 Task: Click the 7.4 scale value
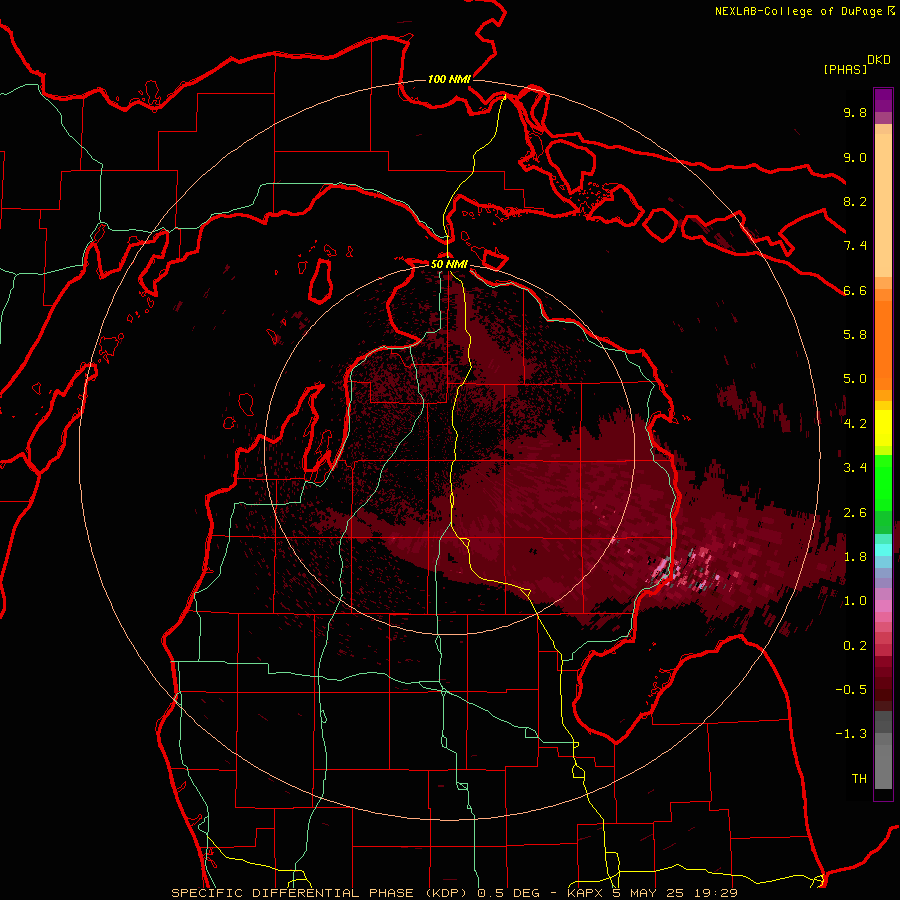(x=855, y=246)
